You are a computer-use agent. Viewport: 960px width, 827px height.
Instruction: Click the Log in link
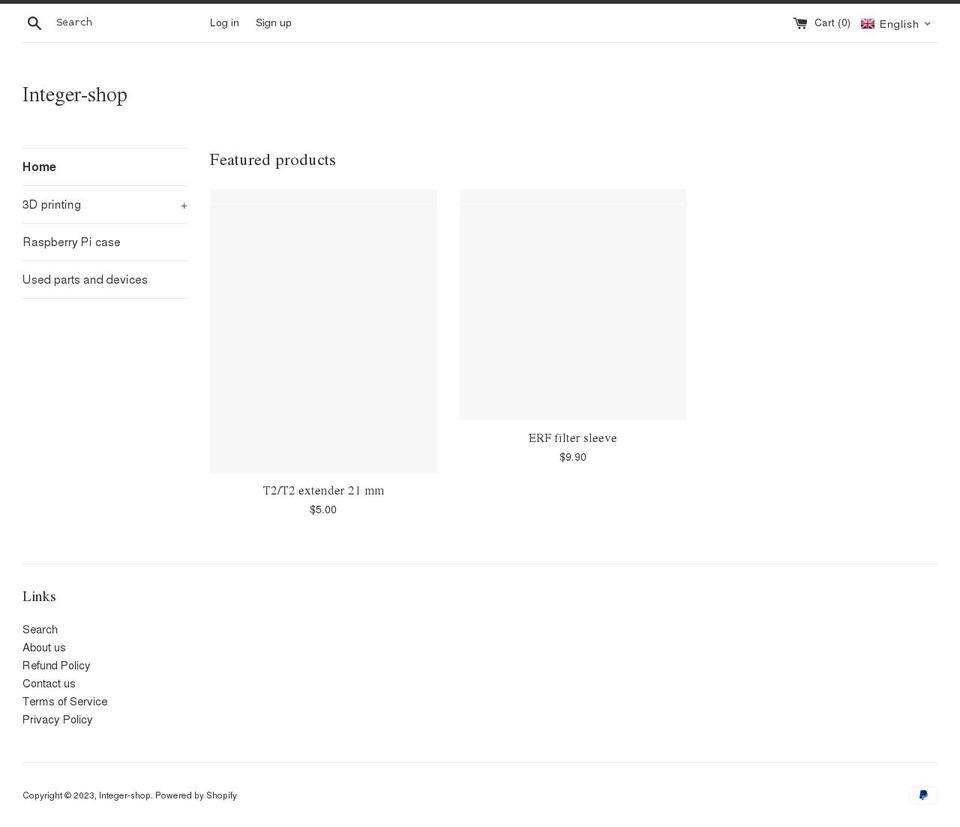pyautogui.click(x=224, y=22)
